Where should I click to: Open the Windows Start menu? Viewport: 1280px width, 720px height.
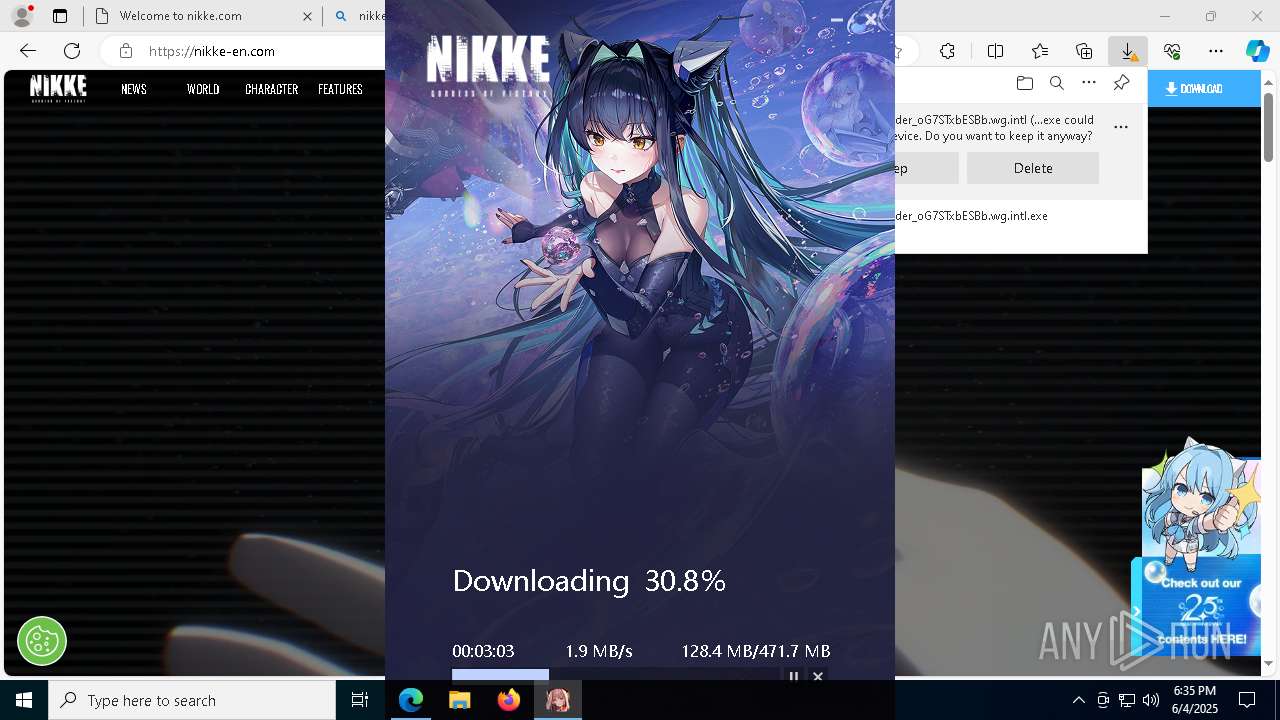coord(24,700)
